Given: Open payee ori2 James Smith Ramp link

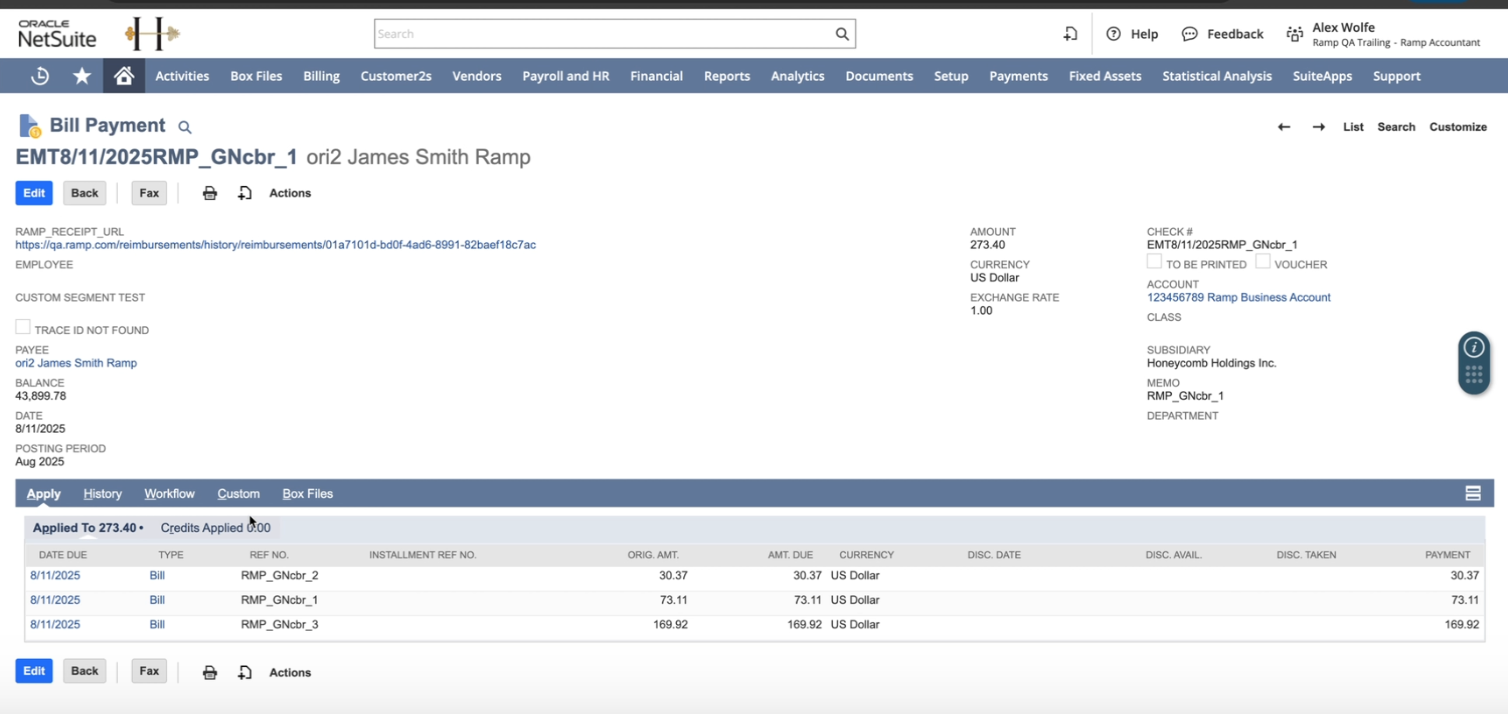Looking at the screenshot, I should [76, 363].
